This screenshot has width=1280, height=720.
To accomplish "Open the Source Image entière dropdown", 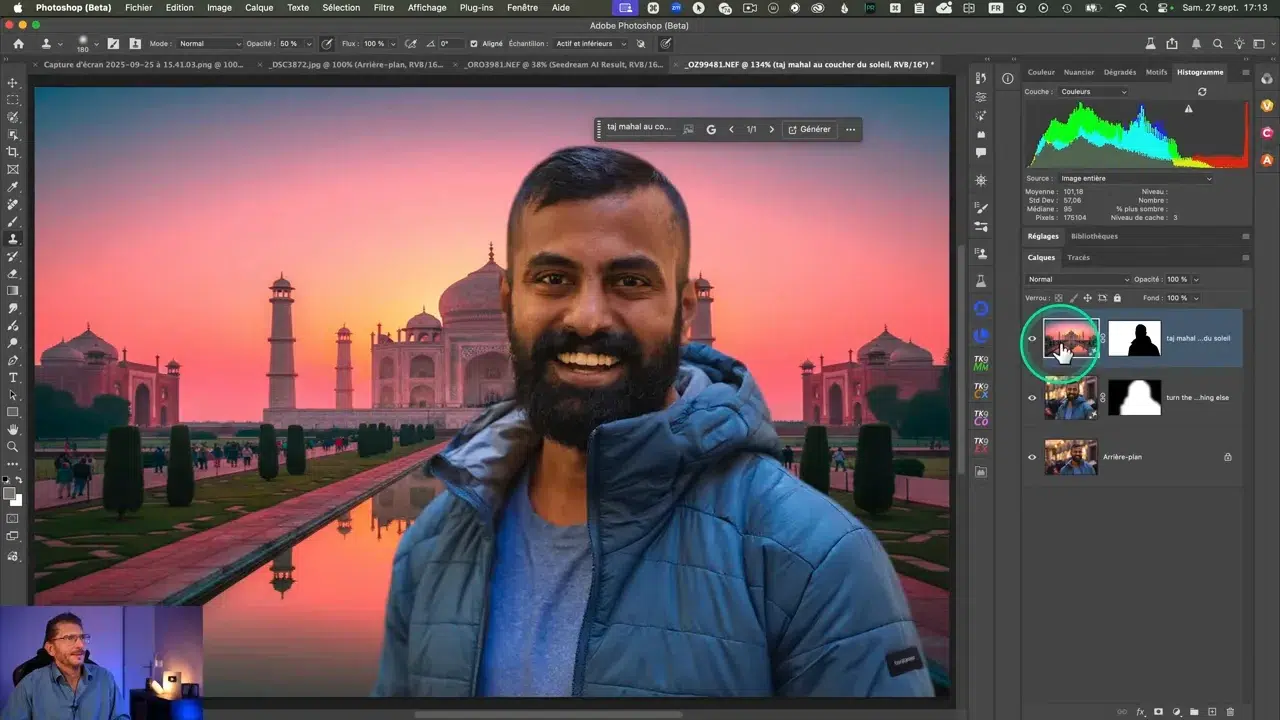I will 1135,179.
